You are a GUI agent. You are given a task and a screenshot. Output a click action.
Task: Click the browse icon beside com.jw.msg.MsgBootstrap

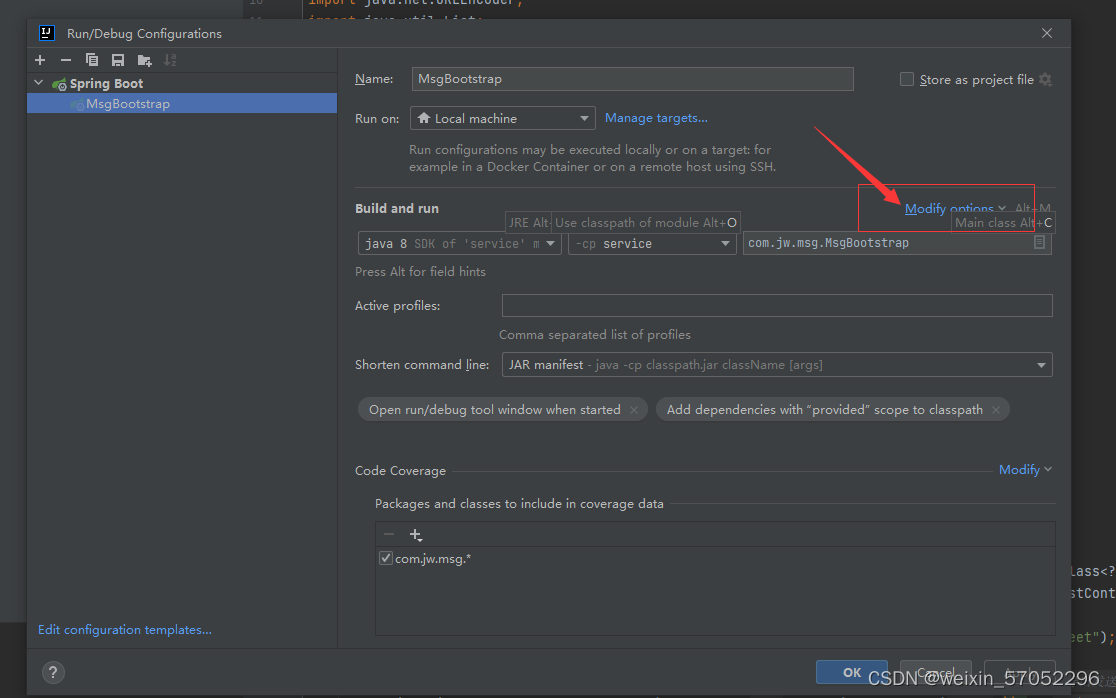pos(1038,242)
